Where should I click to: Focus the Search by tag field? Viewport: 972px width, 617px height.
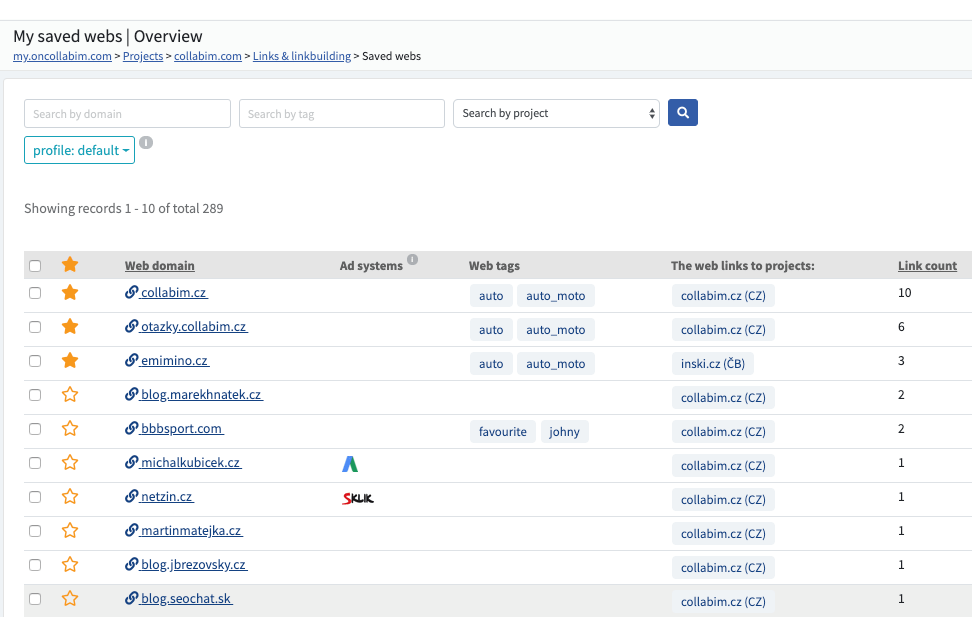(x=342, y=113)
